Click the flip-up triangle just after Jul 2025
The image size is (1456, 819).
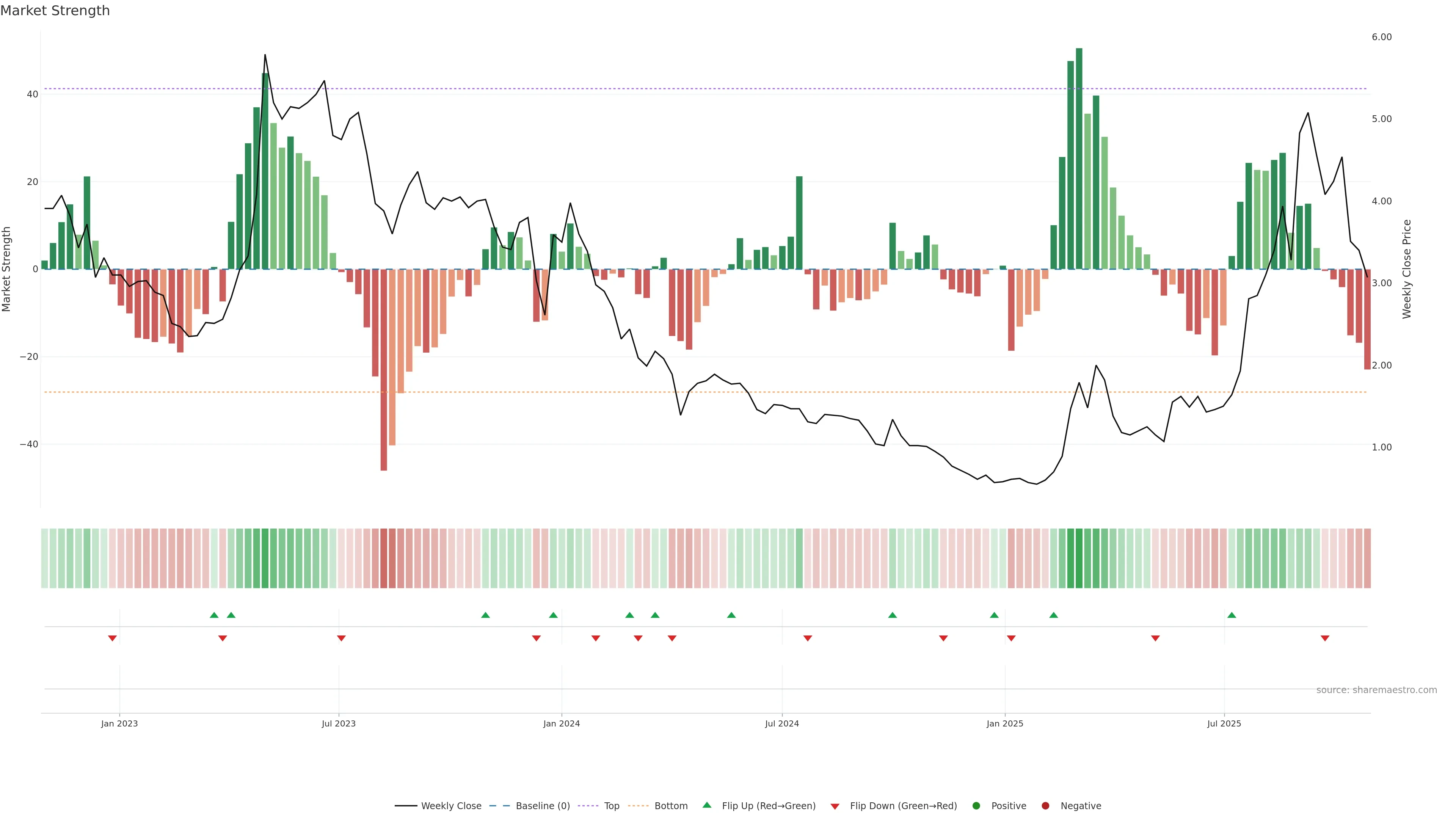(1232, 615)
